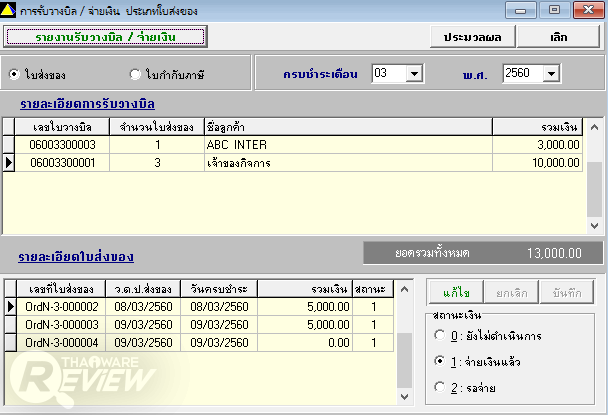Select delivery note OrdN-3-000004

point(61,342)
